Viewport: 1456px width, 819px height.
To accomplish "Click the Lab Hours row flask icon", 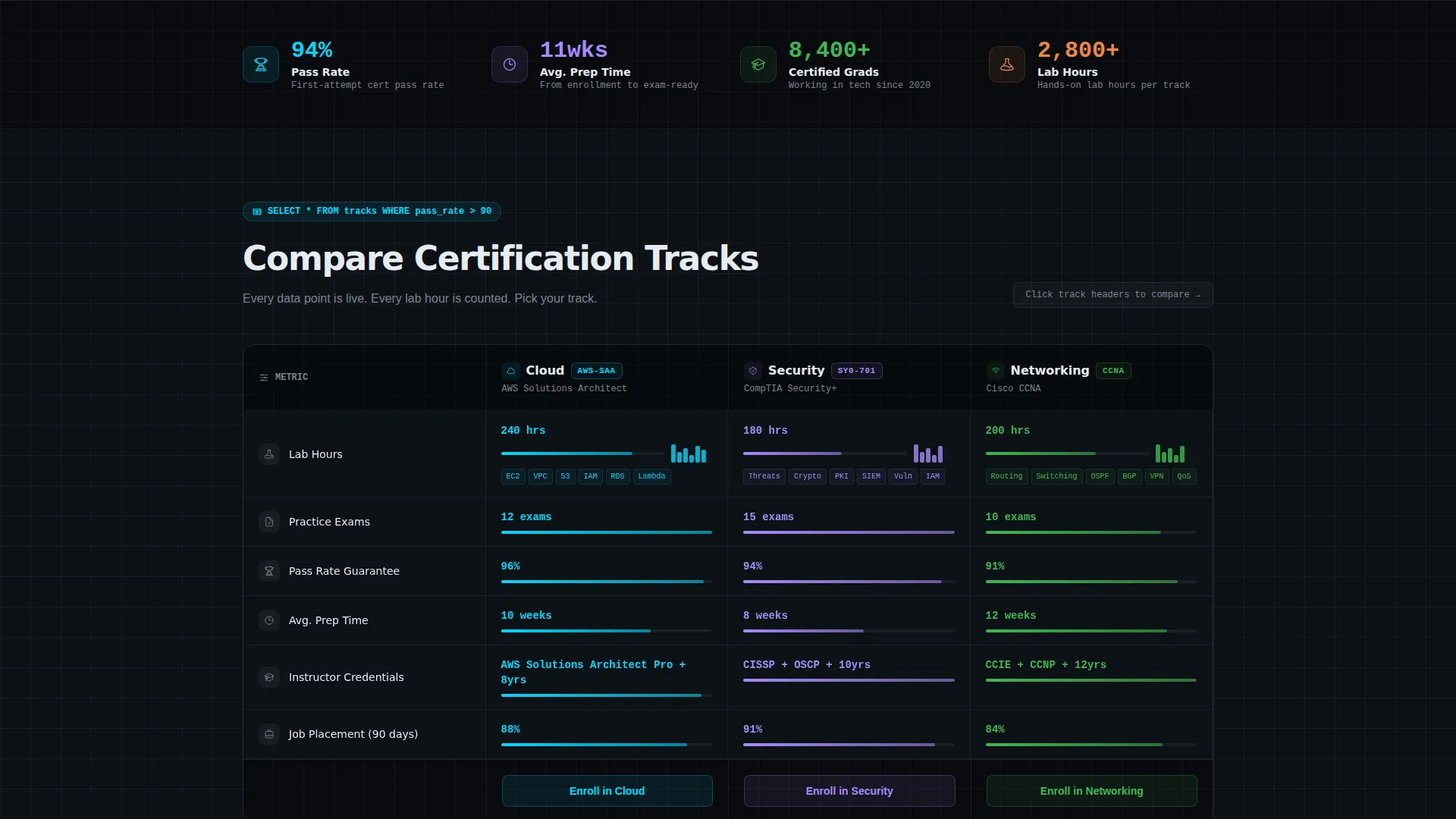I will pyautogui.click(x=269, y=454).
